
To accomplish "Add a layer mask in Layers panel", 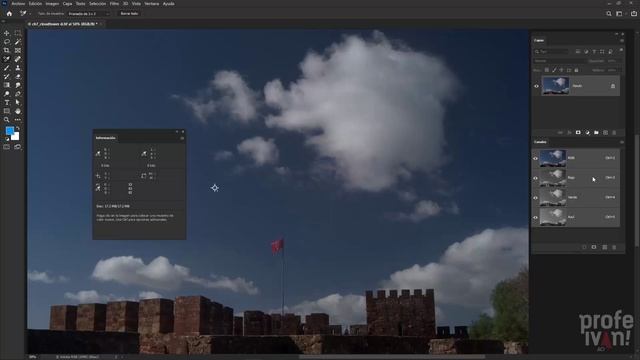I will [578, 133].
